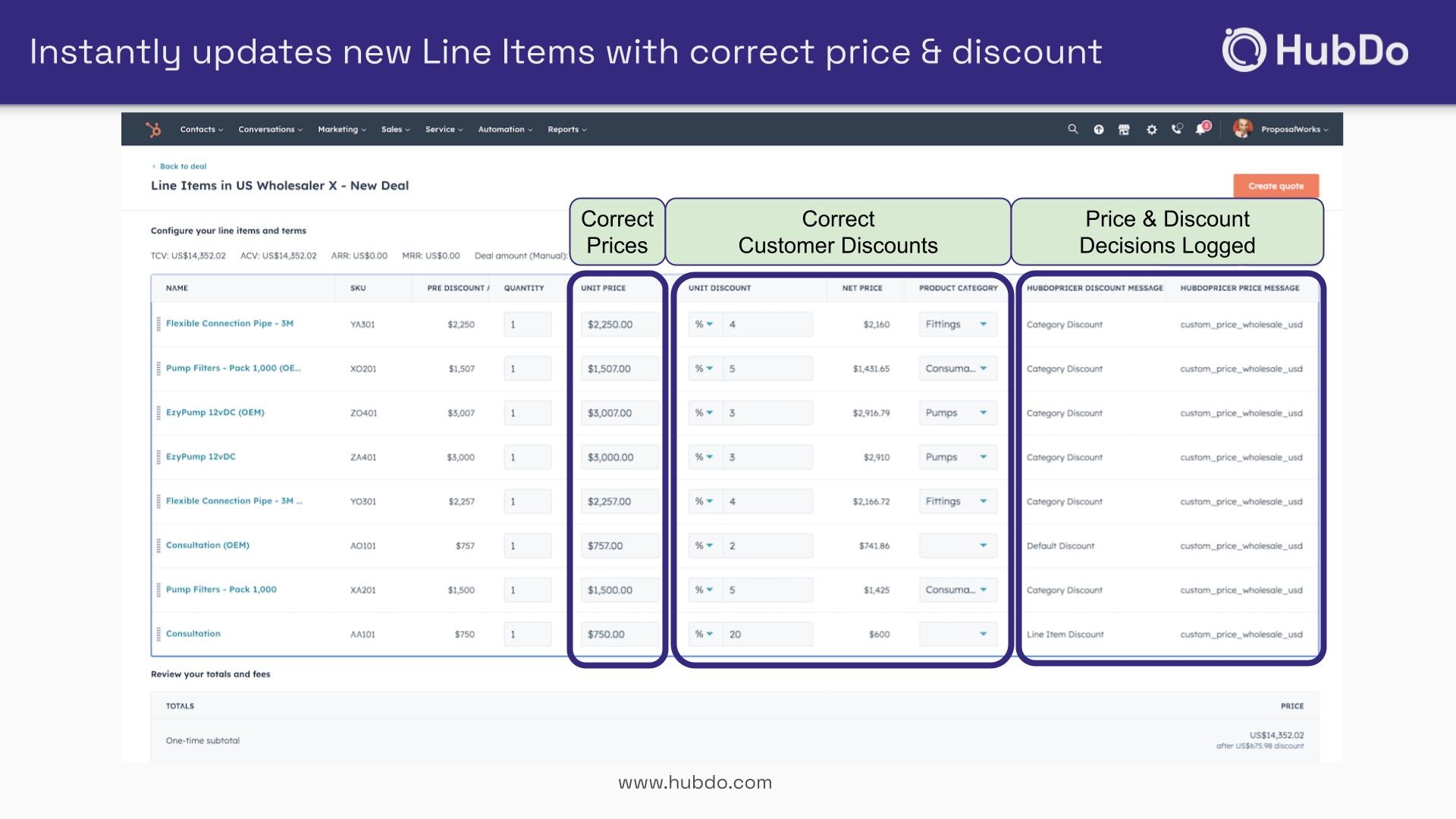Go back via Back to deal link
Image resolution: width=1456 pixels, height=819 pixels.
pos(182,166)
